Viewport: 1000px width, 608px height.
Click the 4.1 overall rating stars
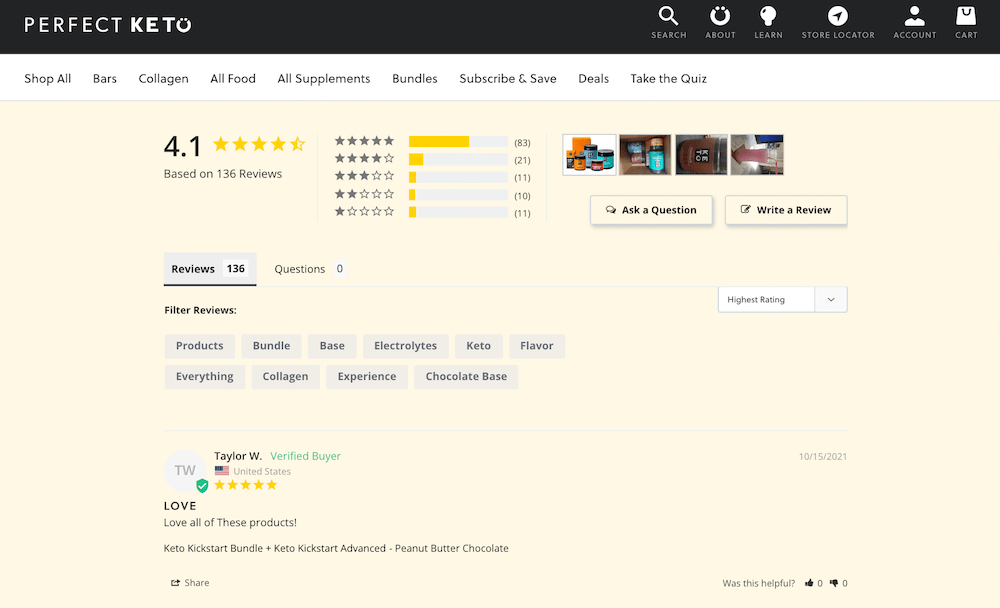pos(259,144)
